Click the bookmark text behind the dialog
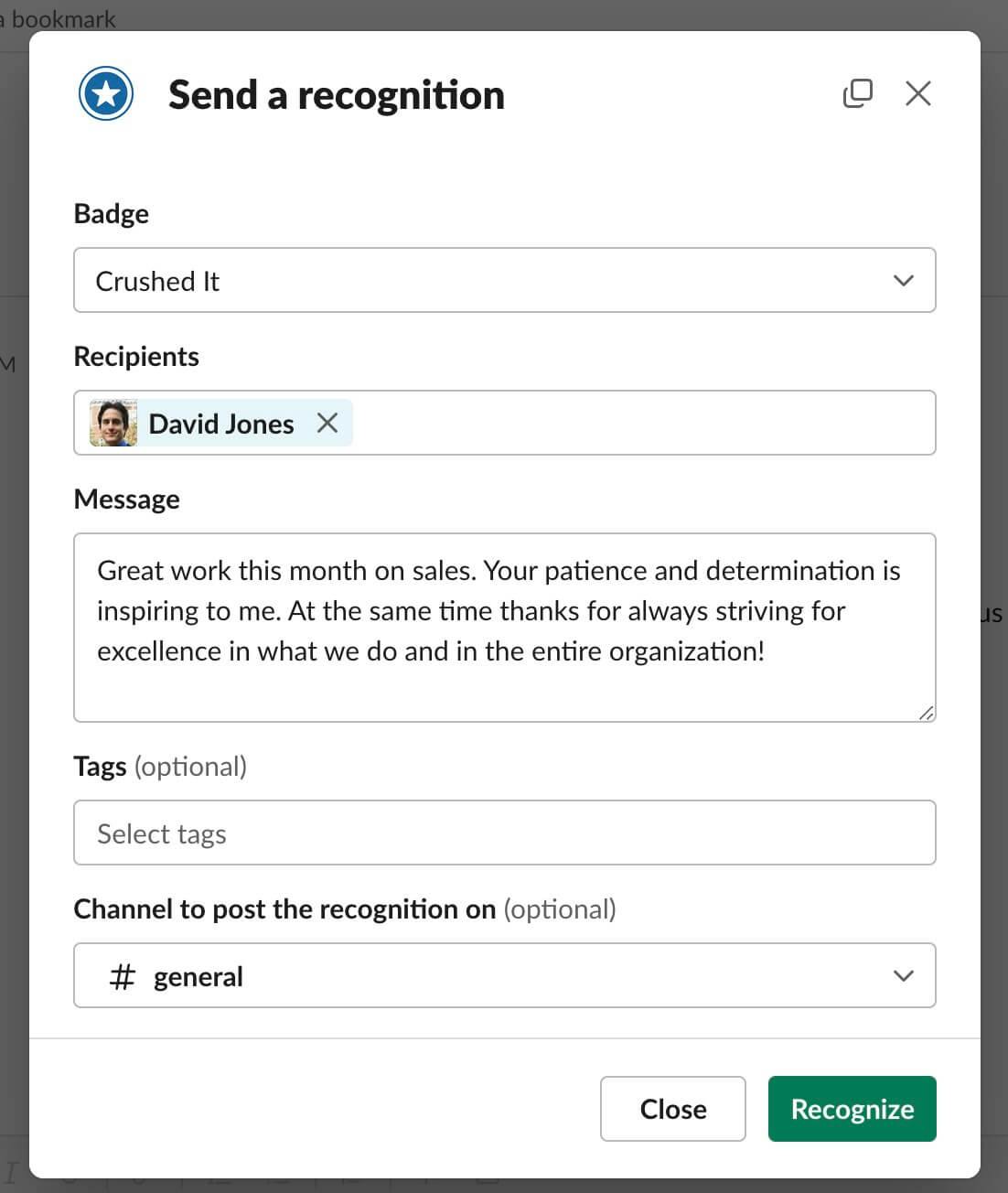The width and height of the screenshot is (1008, 1193). [62, 18]
